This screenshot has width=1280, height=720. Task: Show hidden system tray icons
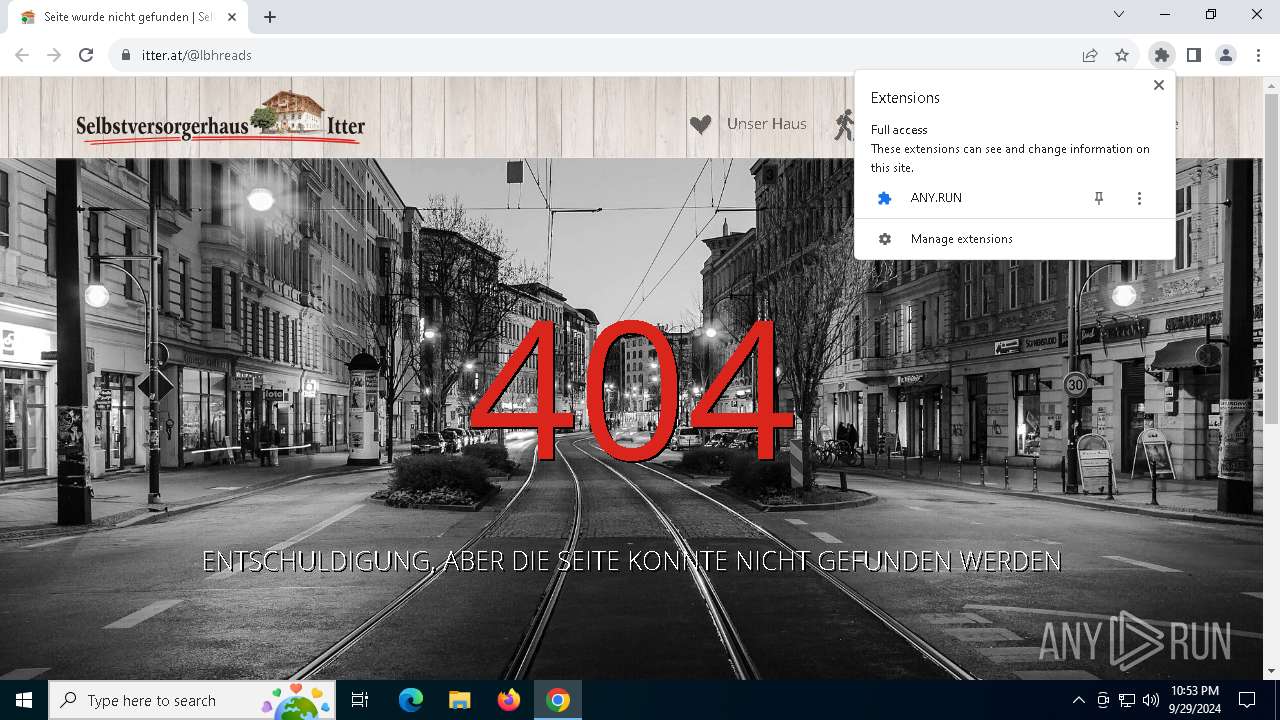coord(1079,700)
